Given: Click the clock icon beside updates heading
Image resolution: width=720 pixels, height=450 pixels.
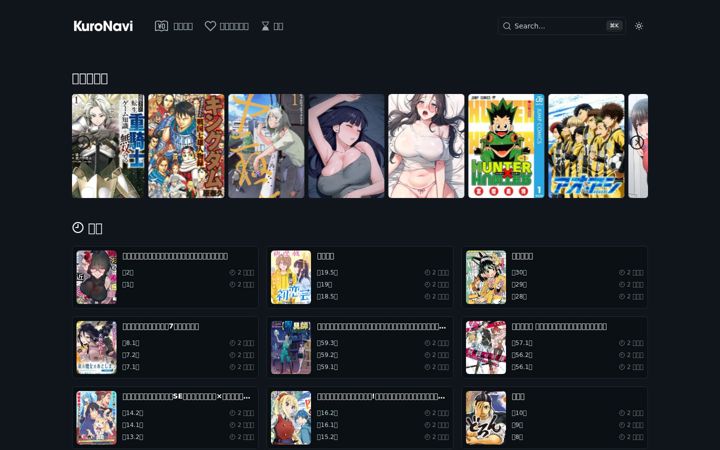Looking at the screenshot, I should tap(78, 227).
